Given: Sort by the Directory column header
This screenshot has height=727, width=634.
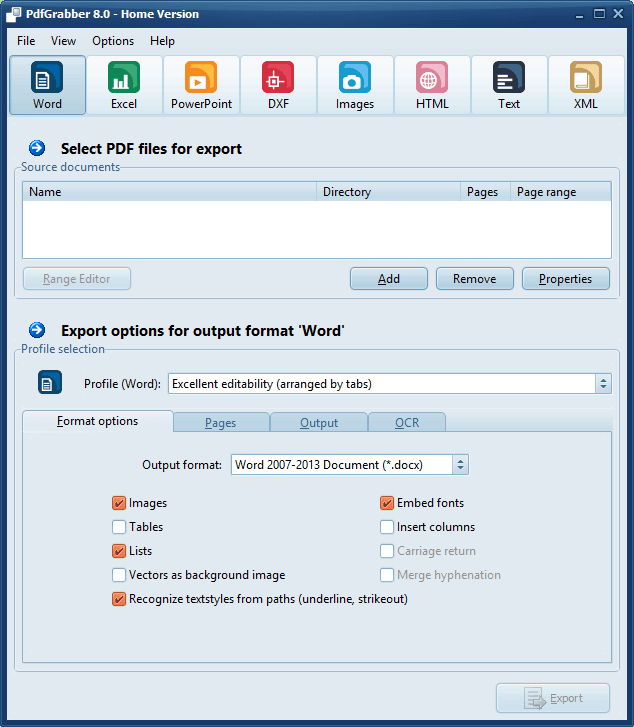Looking at the screenshot, I should point(389,191).
